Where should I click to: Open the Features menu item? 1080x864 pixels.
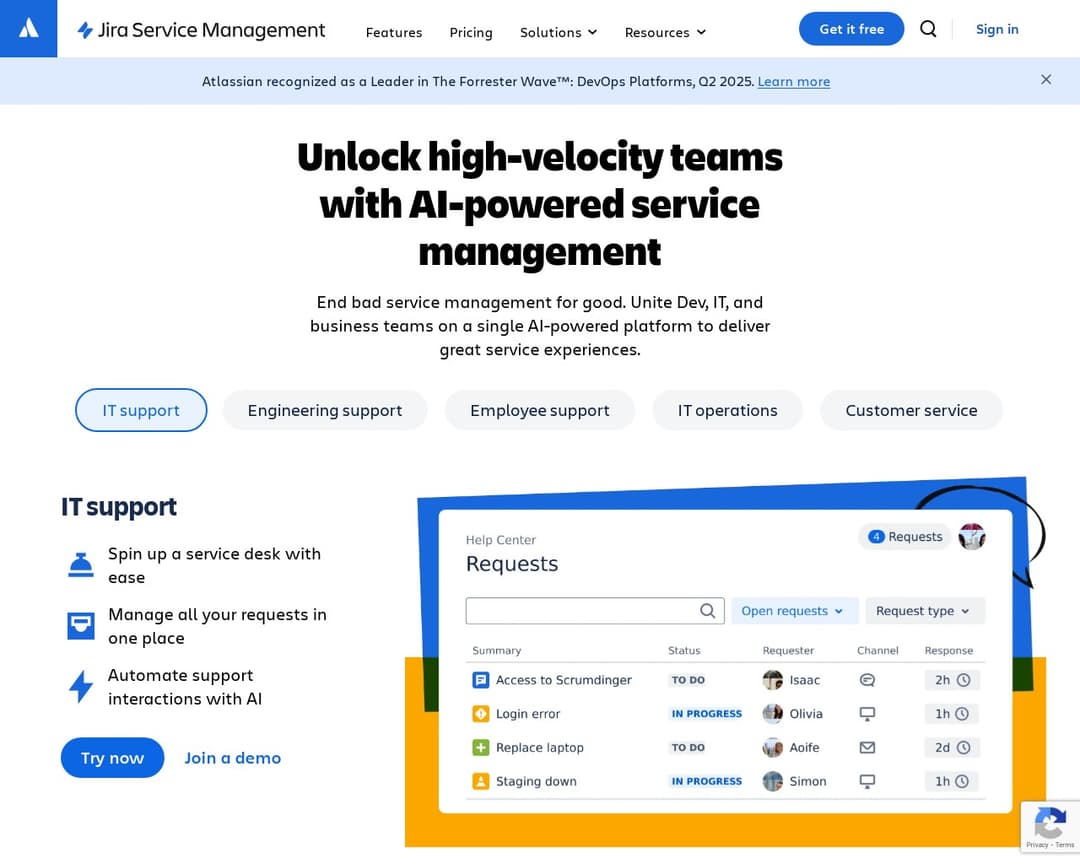(x=394, y=32)
